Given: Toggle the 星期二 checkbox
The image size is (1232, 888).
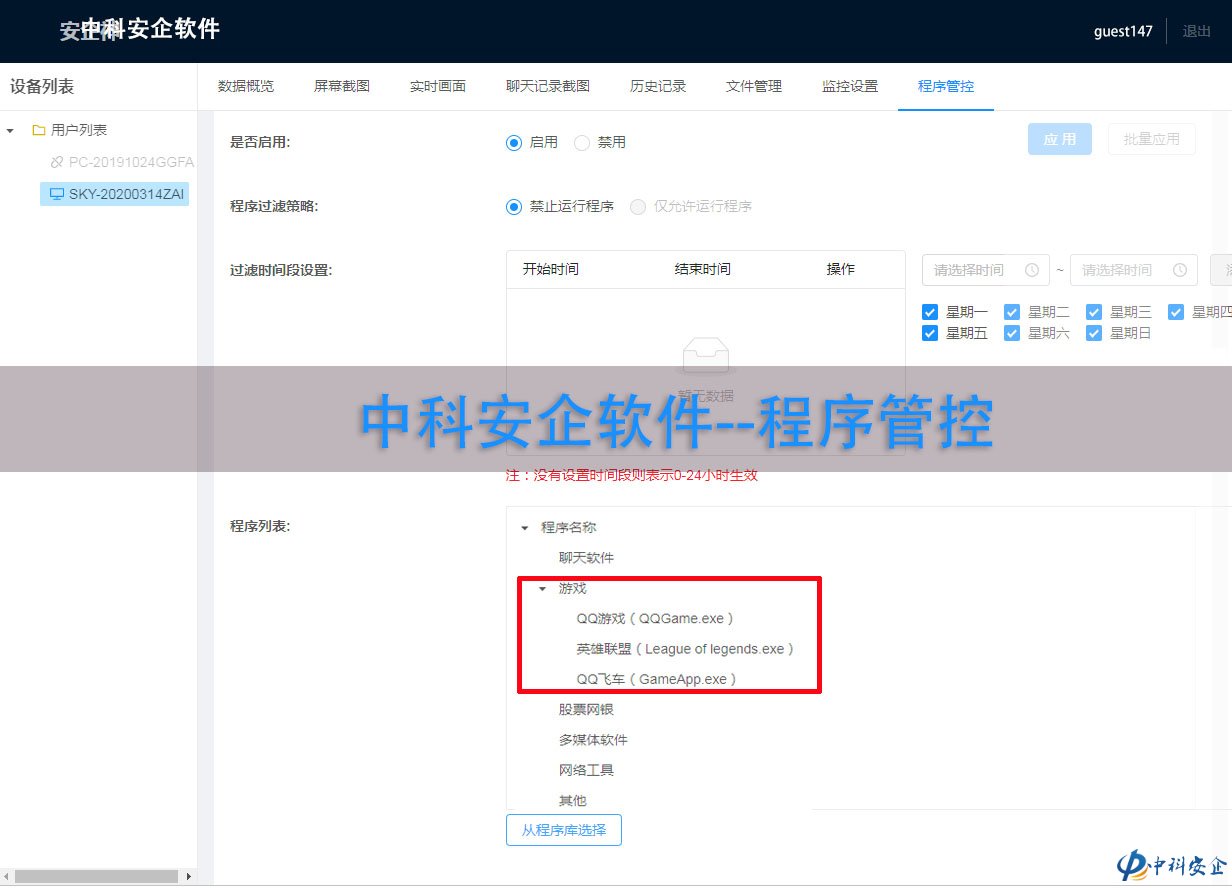Looking at the screenshot, I should pos(1012,312).
